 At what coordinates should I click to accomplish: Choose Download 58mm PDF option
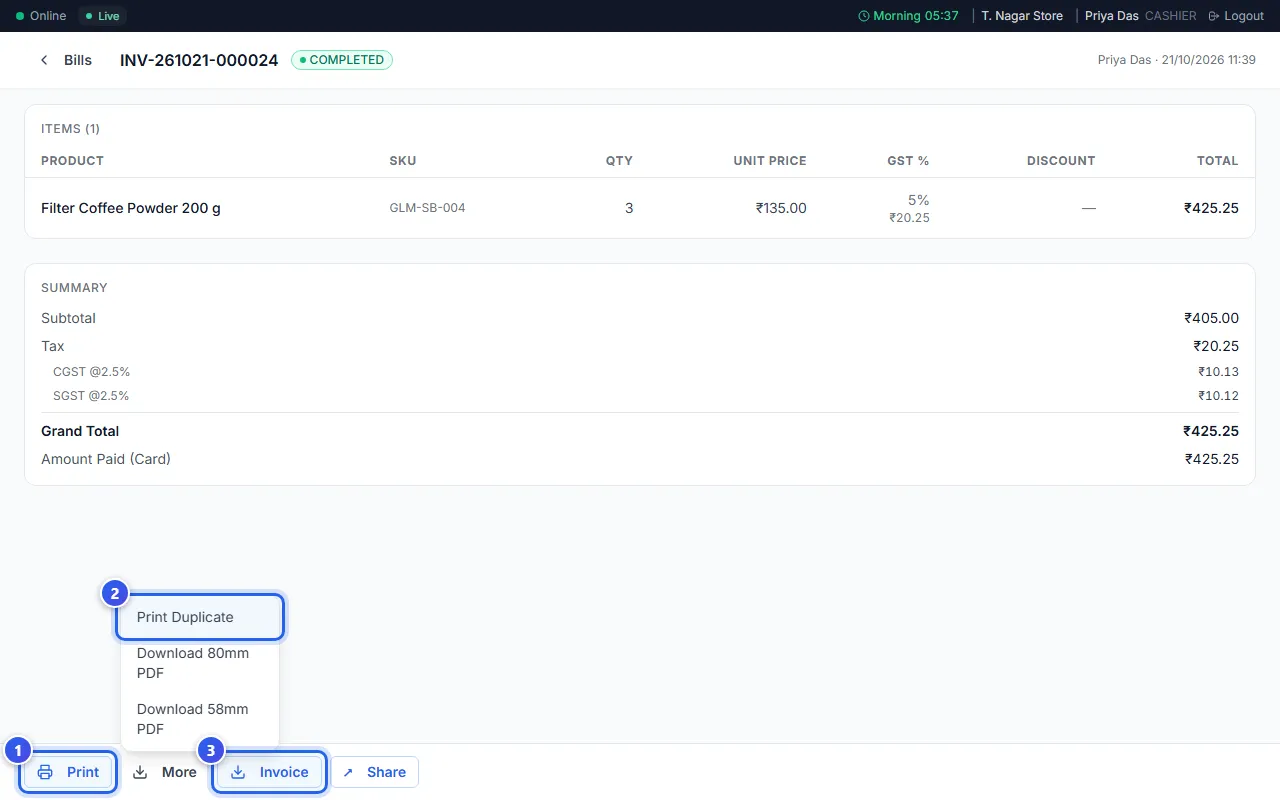(x=200, y=719)
